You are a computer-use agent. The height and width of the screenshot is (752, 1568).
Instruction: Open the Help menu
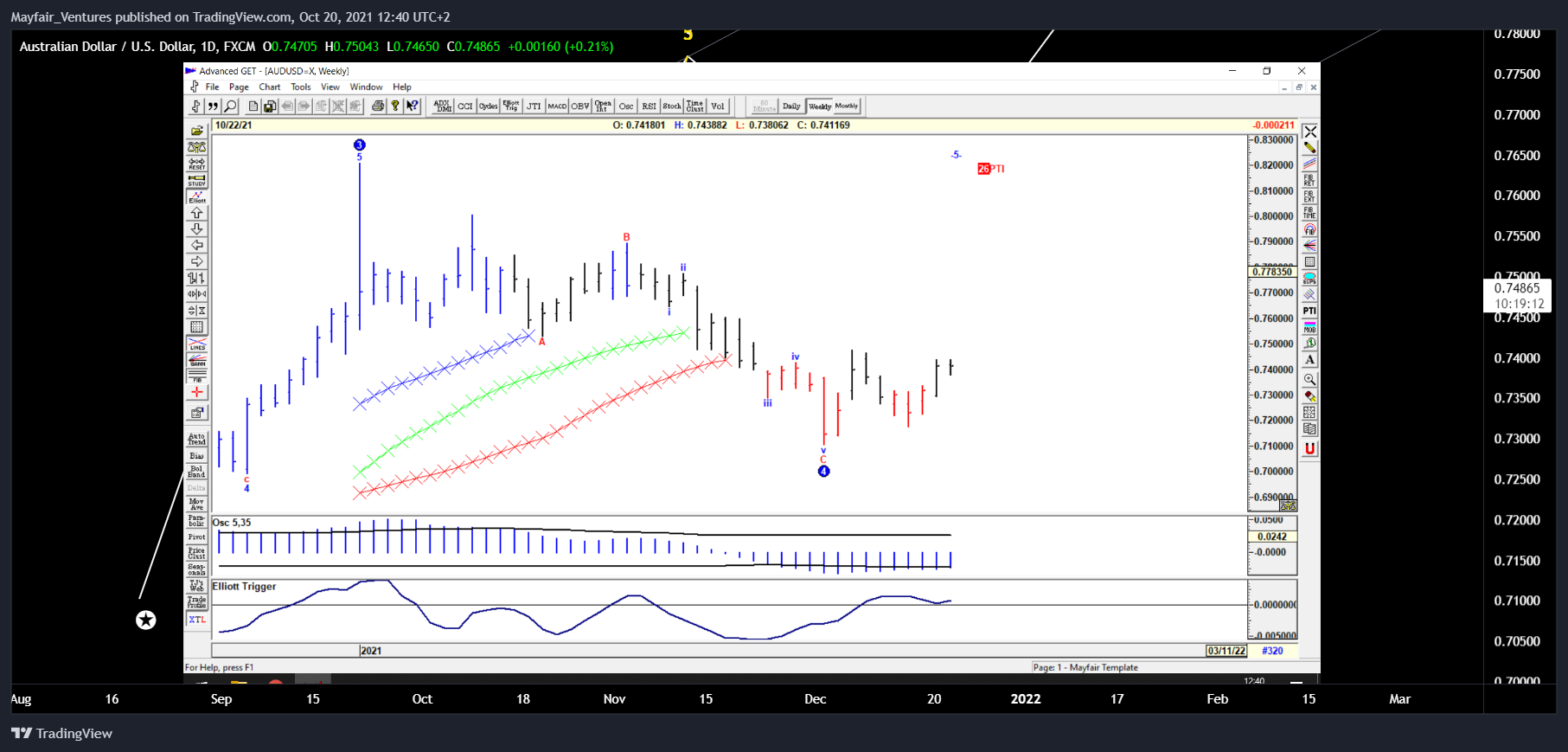(402, 87)
